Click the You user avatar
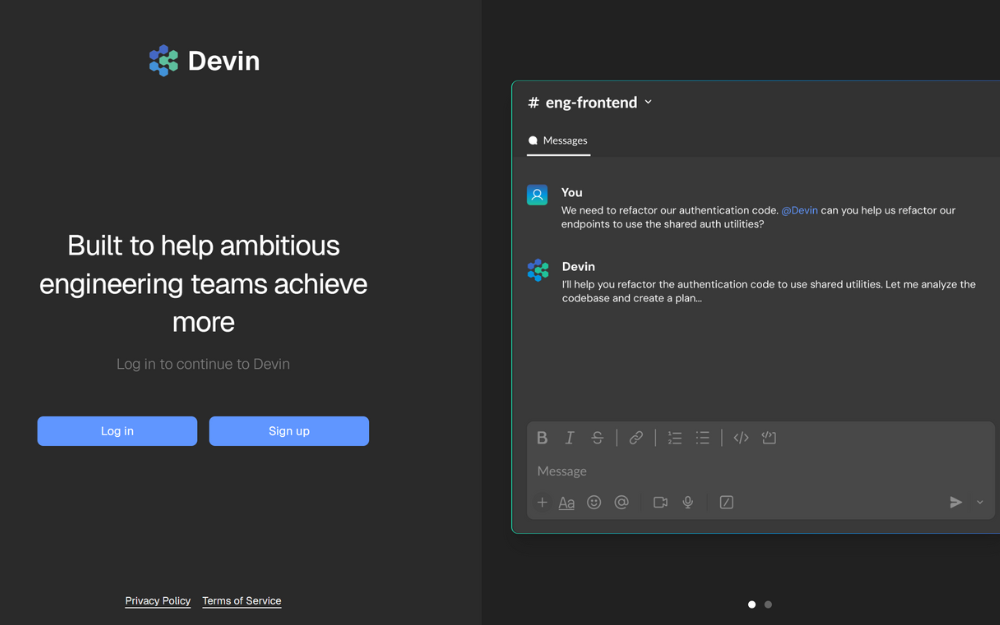1000x625 pixels. click(x=537, y=195)
